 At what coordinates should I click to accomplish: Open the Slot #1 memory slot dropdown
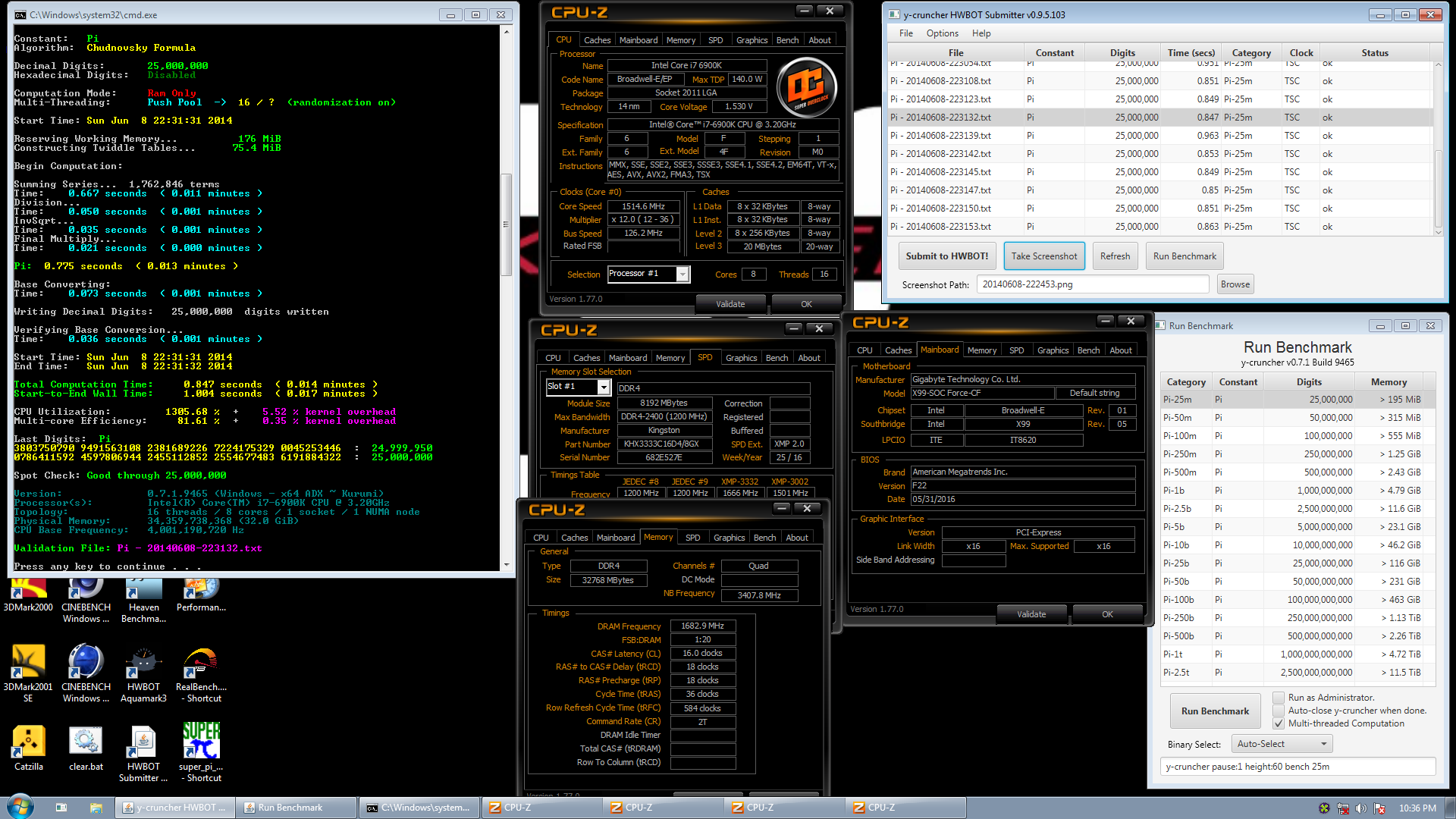click(579, 387)
